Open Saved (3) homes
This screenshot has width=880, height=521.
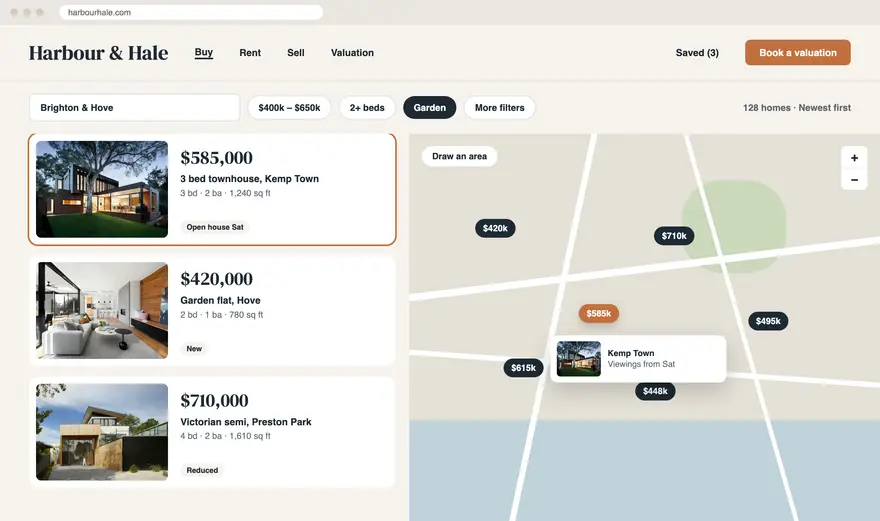pos(697,53)
